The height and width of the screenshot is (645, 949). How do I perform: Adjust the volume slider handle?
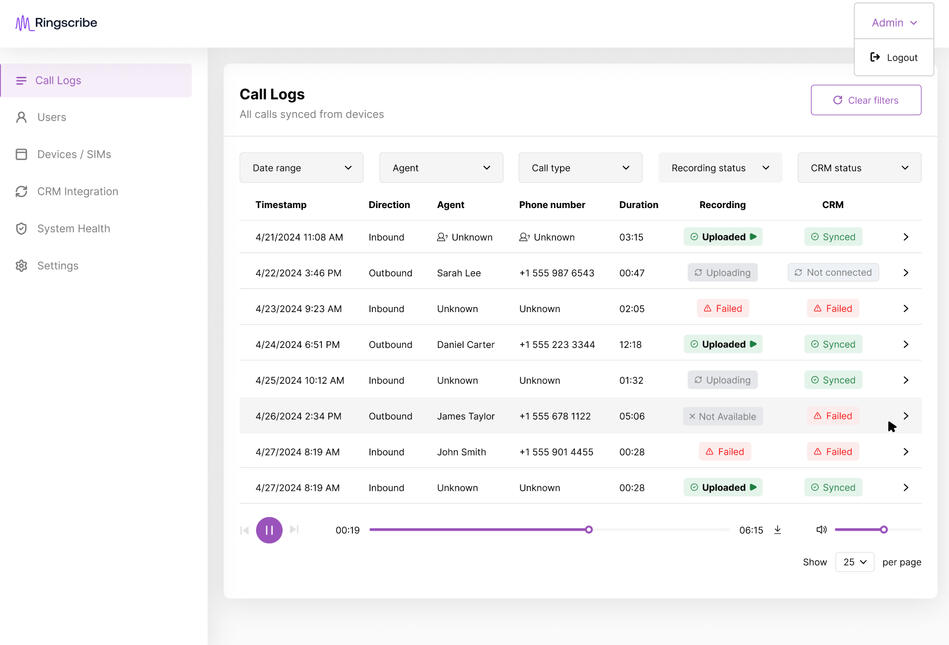[x=884, y=530]
